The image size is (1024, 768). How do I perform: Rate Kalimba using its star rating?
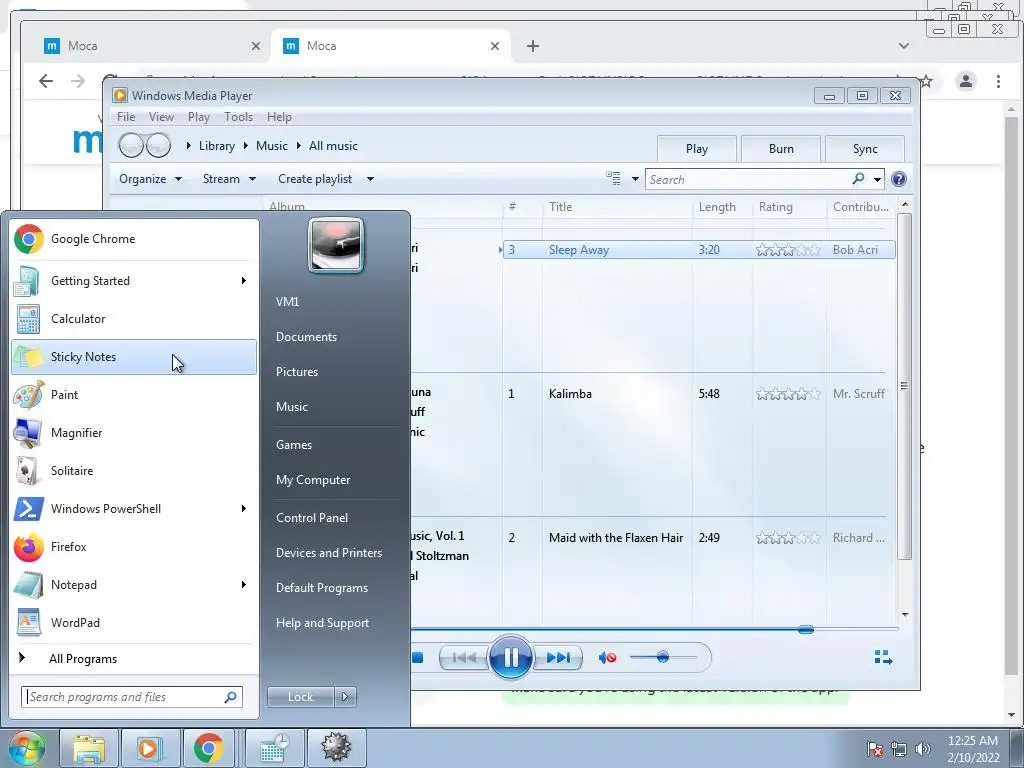(x=788, y=394)
